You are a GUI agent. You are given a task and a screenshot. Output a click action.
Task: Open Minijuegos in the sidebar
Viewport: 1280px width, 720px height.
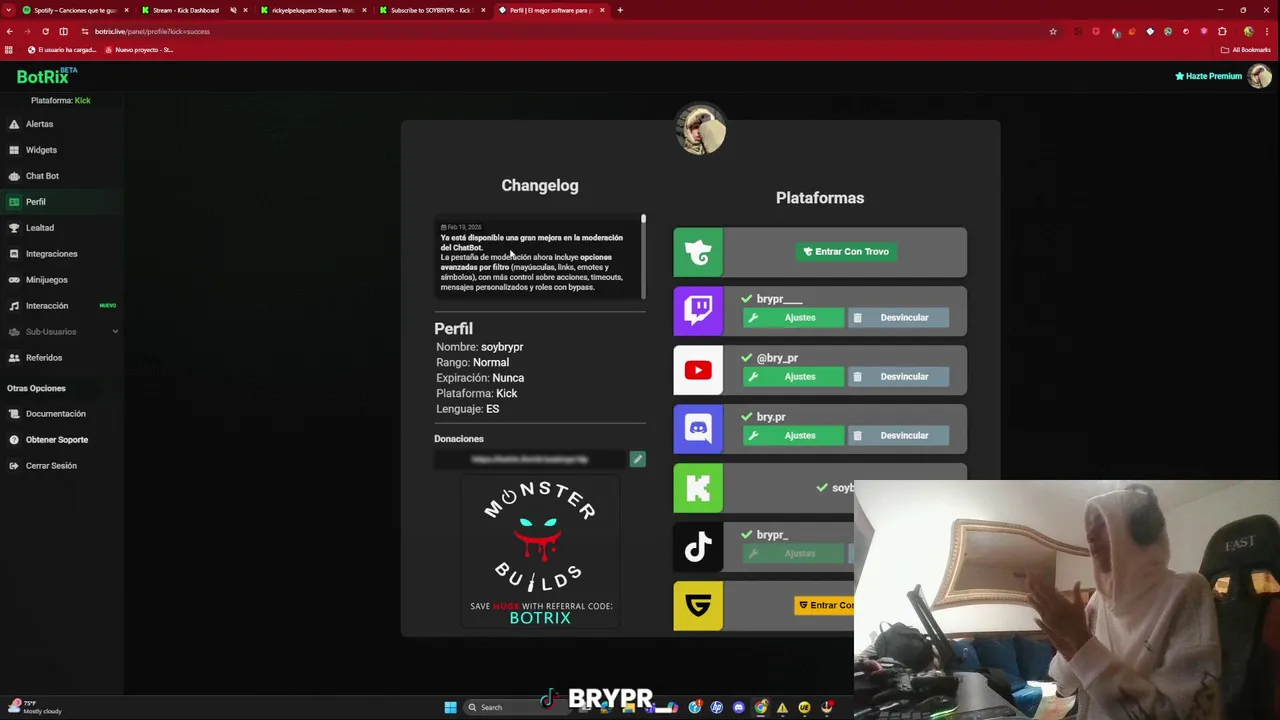(47, 280)
